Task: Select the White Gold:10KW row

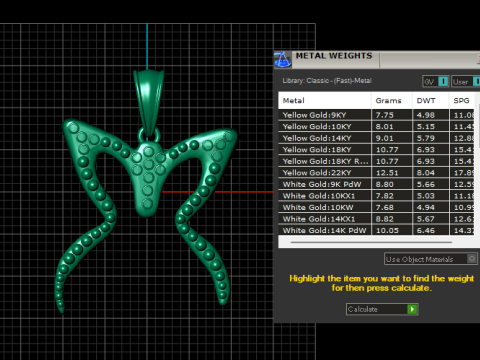Action: pos(376,207)
